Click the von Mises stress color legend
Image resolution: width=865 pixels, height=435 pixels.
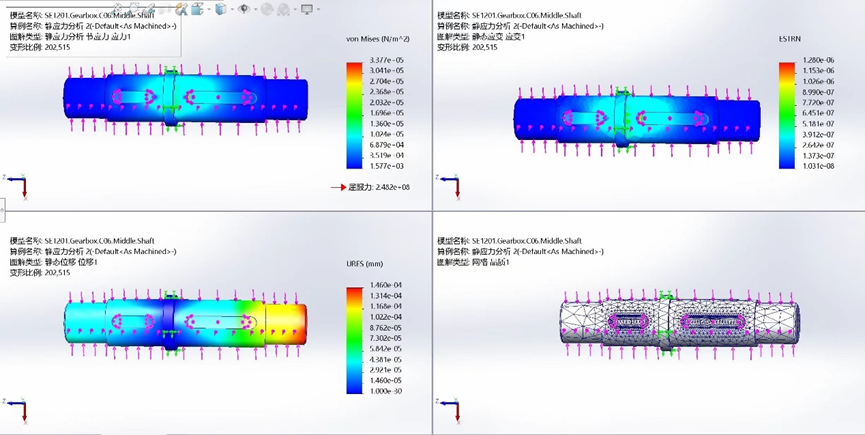(x=354, y=115)
